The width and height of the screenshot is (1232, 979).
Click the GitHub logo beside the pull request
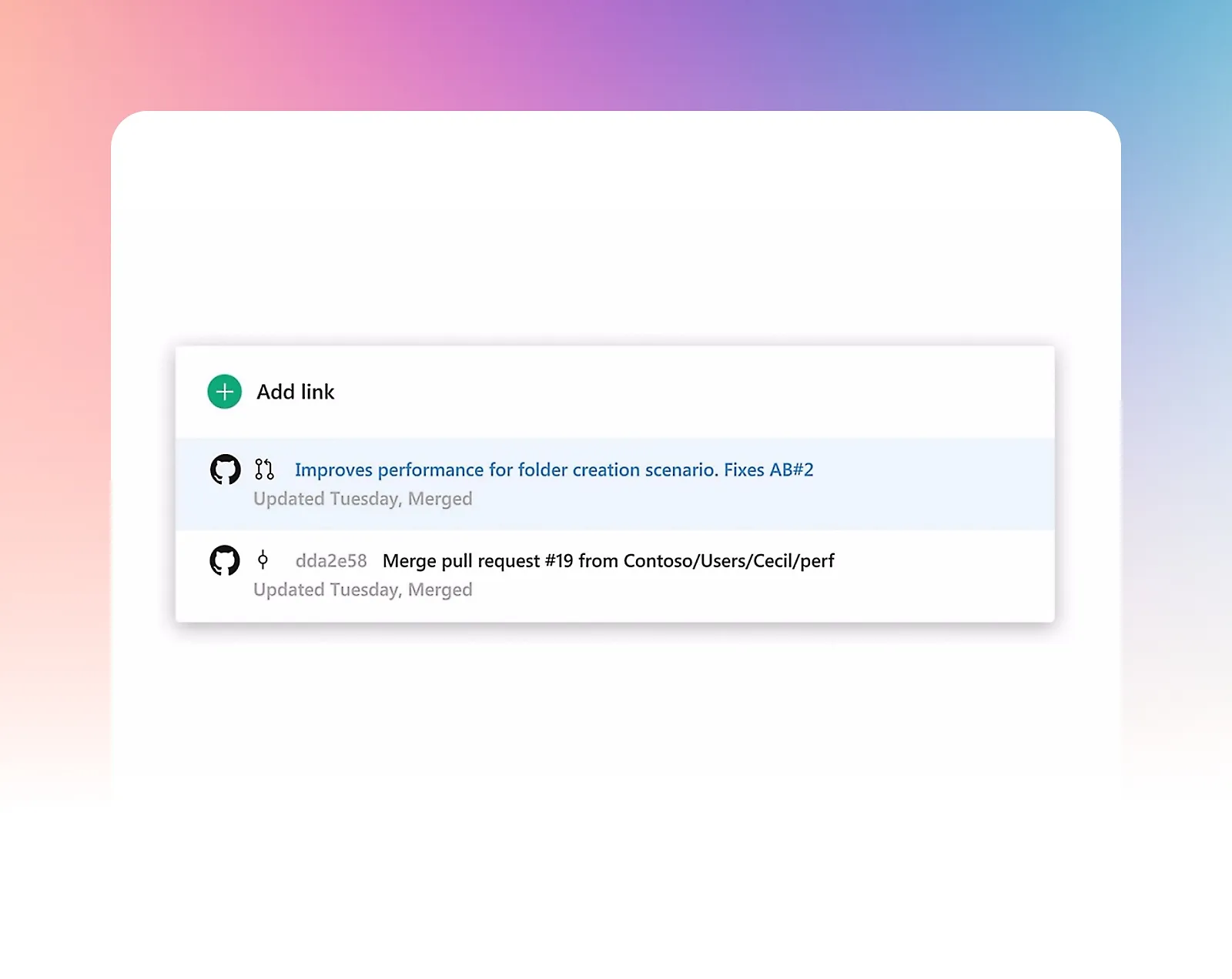(226, 469)
